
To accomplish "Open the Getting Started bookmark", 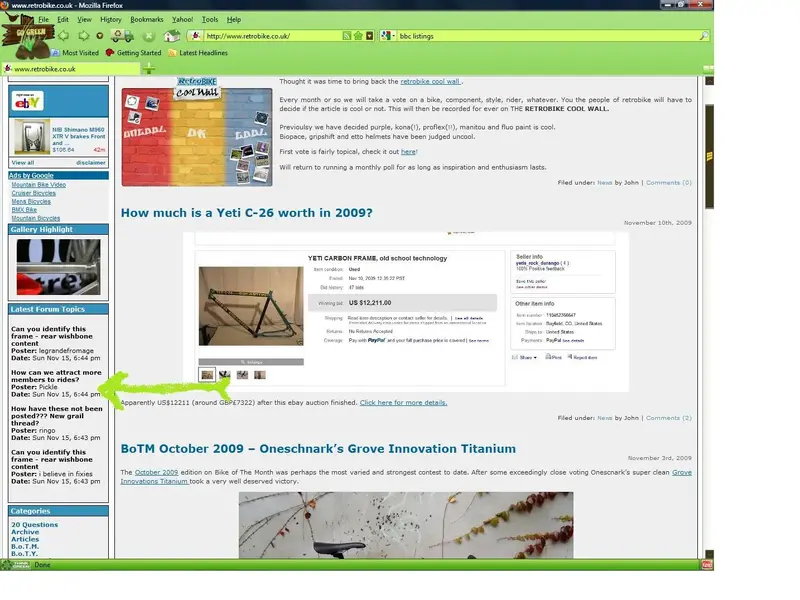I will (133, 53).
